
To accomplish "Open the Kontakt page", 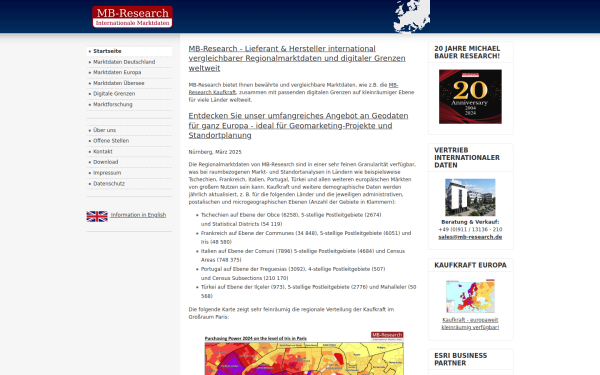I will [103, 151].
